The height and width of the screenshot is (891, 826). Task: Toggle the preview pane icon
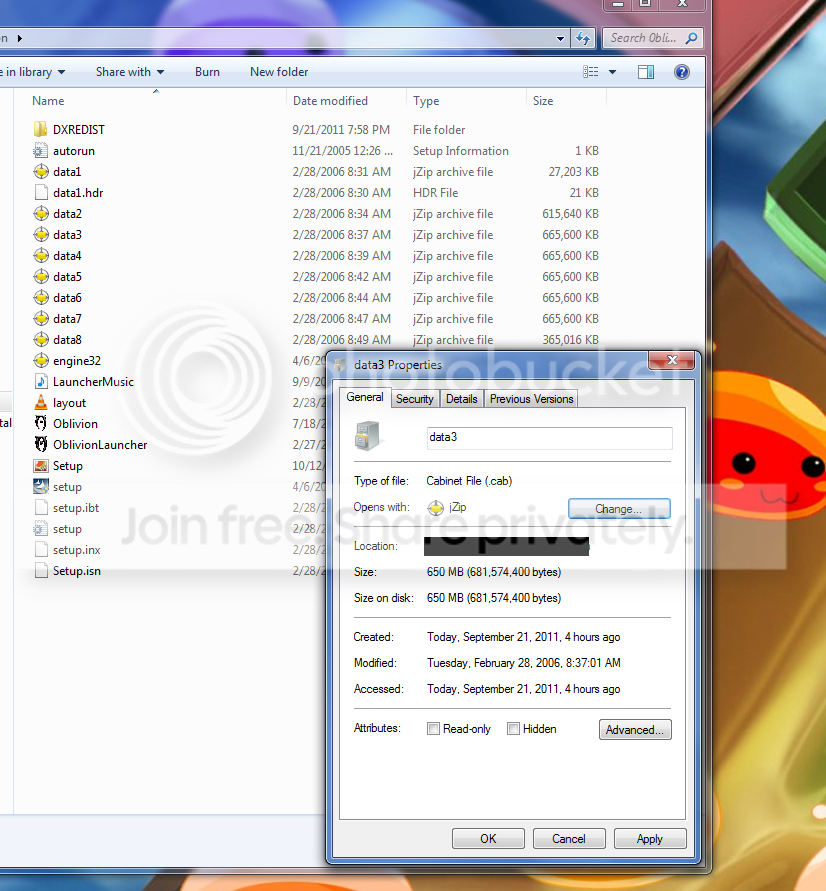tap(646, 72)
